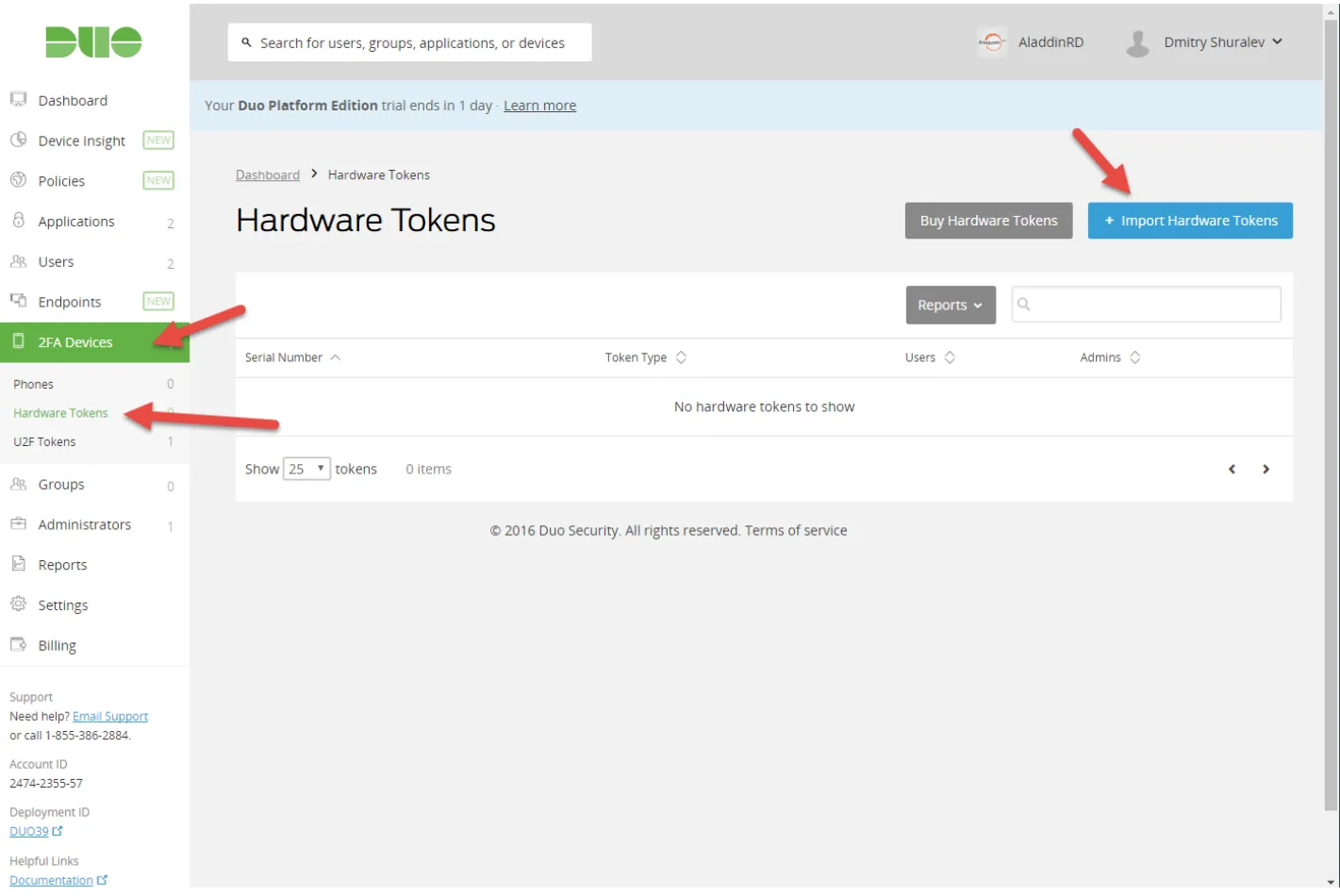The width and height of the screenshot is (1340, 896).
Task: Open the Dmitry Shuralev account dropdown
Action: pyautogui.click(x=1223, y=42)
